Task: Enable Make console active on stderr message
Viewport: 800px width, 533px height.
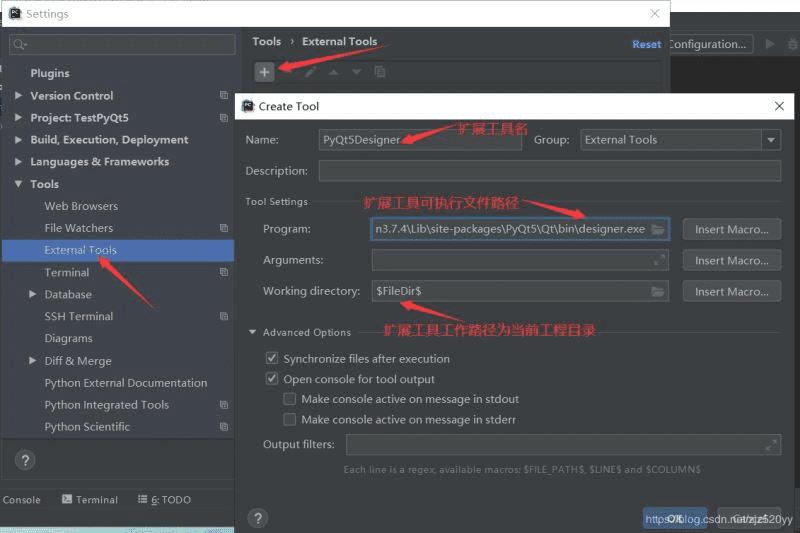Action: [x=289, y=419]
